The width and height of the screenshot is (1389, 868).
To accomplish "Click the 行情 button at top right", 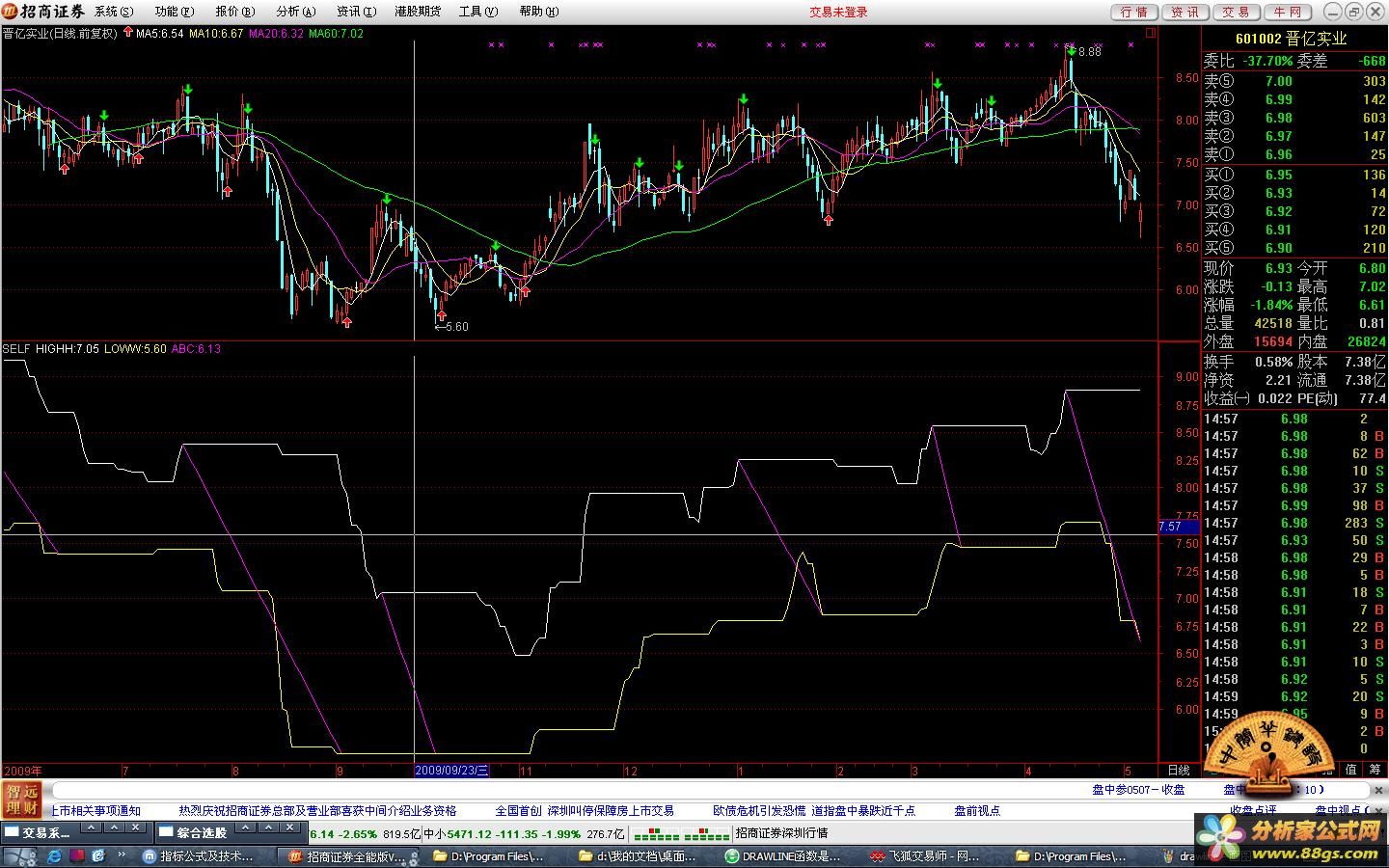I will click(x=1135, y=12).
